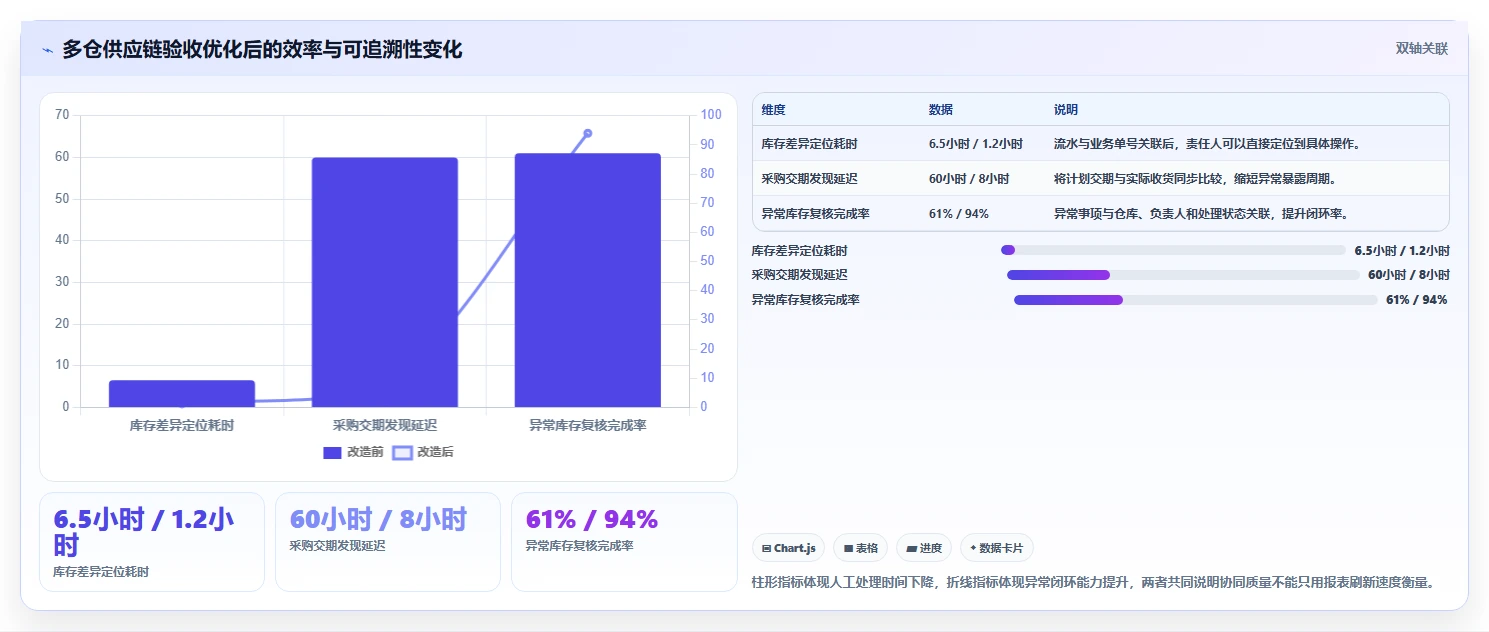Click the 库存差异定位耗时 bar in the chart
Screen dimensions: 1489x632
click(182, 394)
